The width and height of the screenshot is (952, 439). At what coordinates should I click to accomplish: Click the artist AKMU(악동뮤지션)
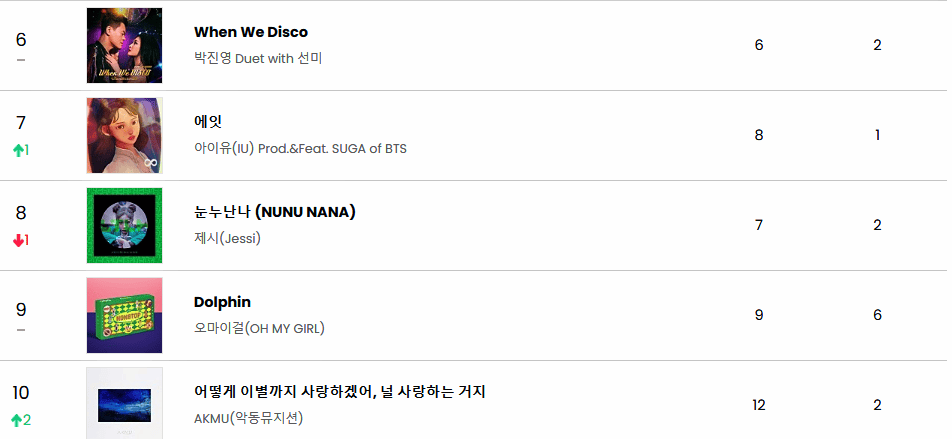[x=248, y=417]
